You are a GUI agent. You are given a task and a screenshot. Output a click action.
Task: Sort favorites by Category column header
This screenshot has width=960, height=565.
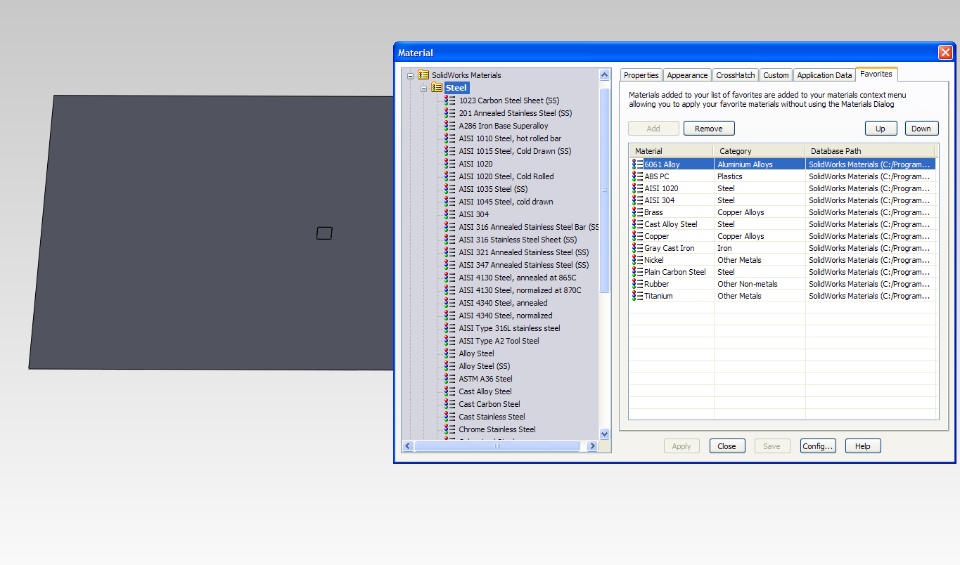tap(759, 151)
